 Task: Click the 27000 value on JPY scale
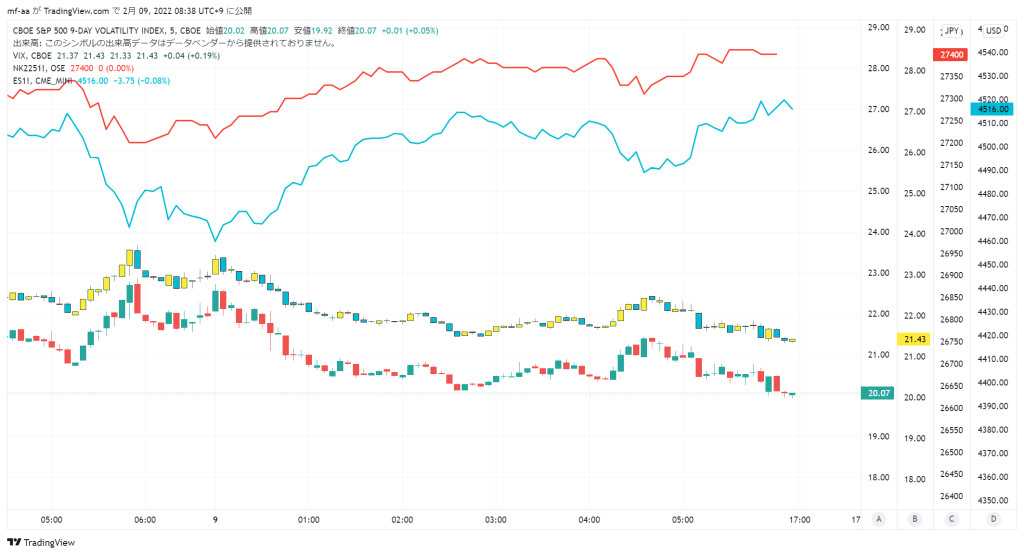pyautogui.click(x=952, y=231)
